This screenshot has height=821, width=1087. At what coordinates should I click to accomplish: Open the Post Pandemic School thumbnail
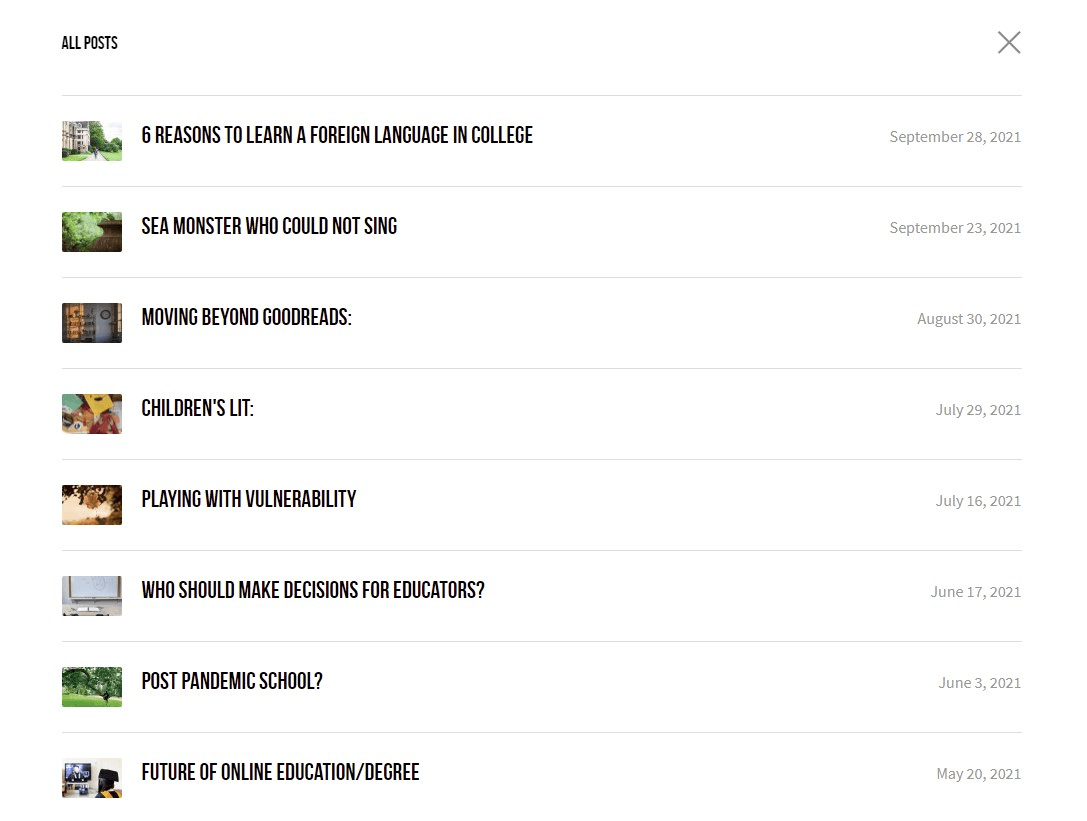point(92,687)
